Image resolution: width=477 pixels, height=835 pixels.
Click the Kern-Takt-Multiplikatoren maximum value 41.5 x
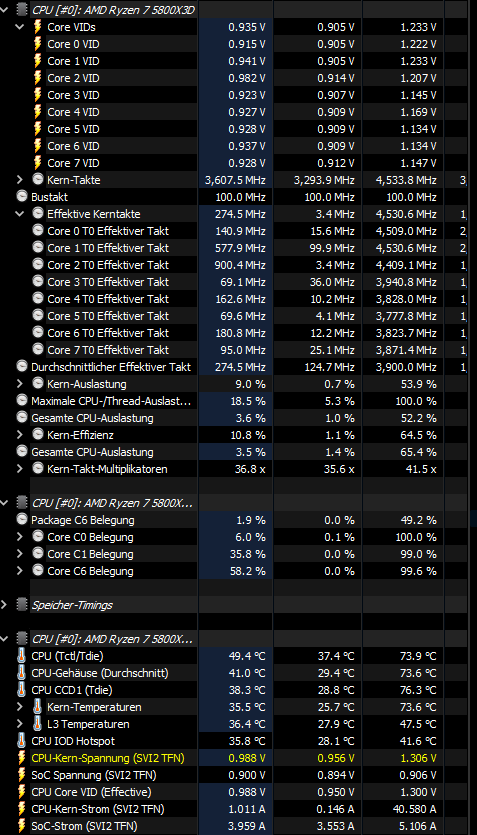coord(418,469)
